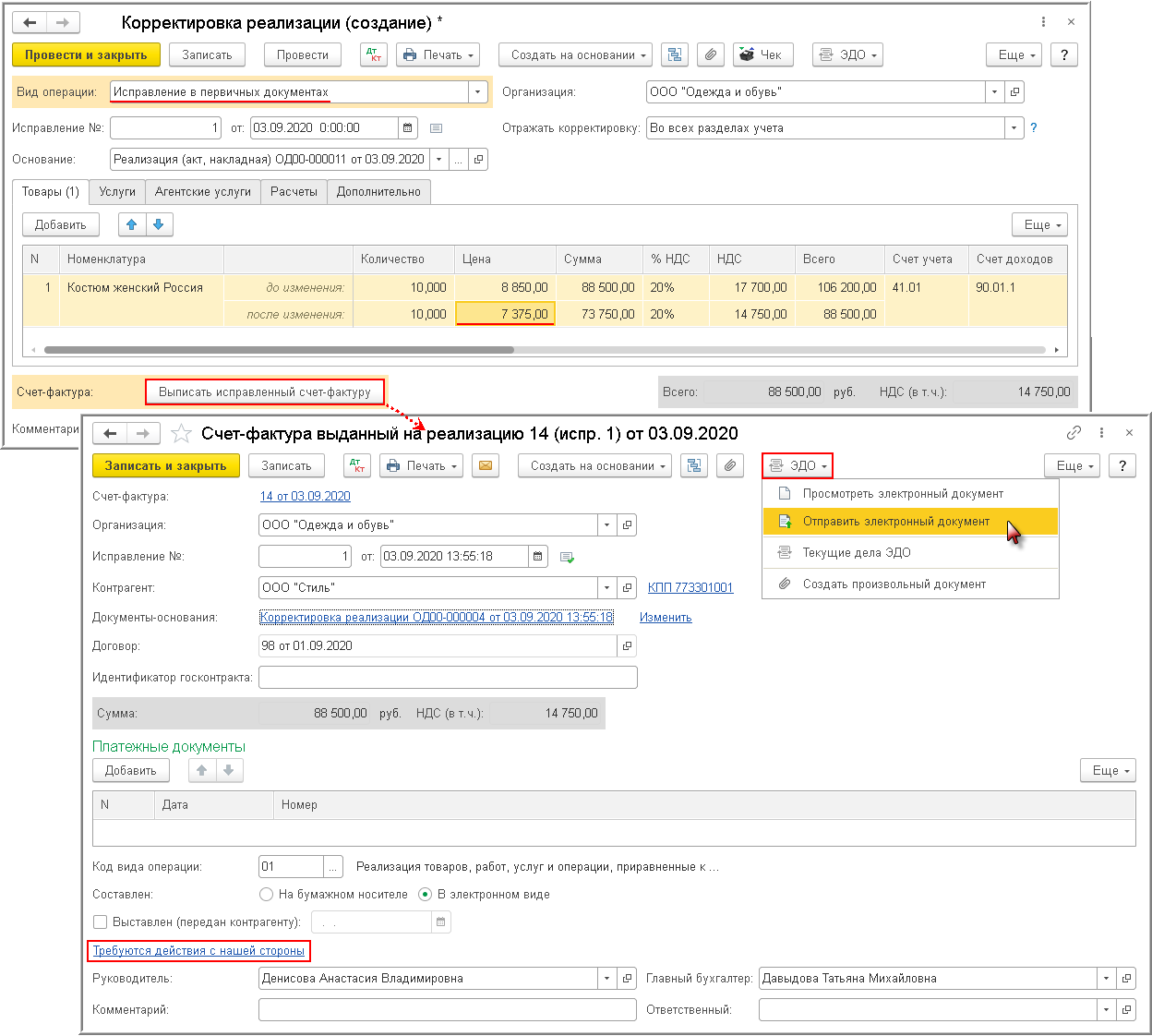Choose Просмотреть электронный документ menu item
The image size is (1152, 1036).
click(x=910, y=494)
